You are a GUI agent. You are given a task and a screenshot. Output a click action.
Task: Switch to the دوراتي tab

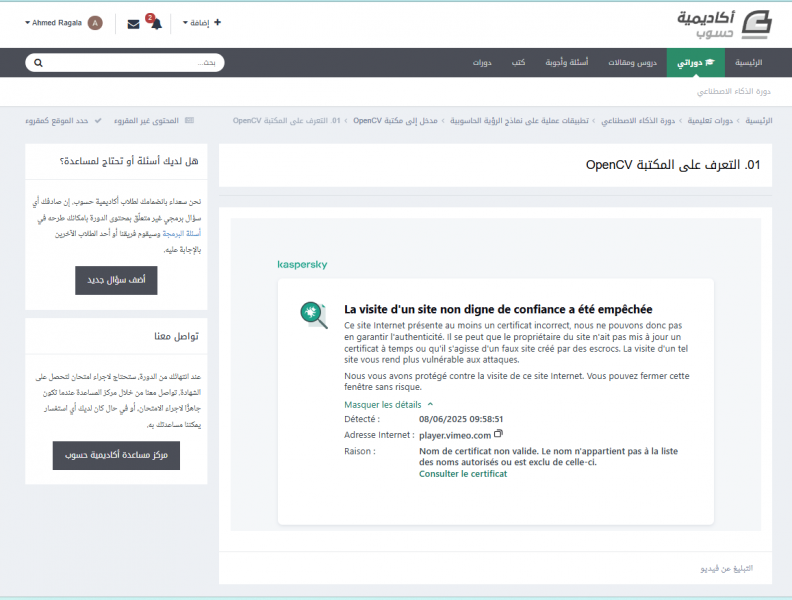coord(696,62)
